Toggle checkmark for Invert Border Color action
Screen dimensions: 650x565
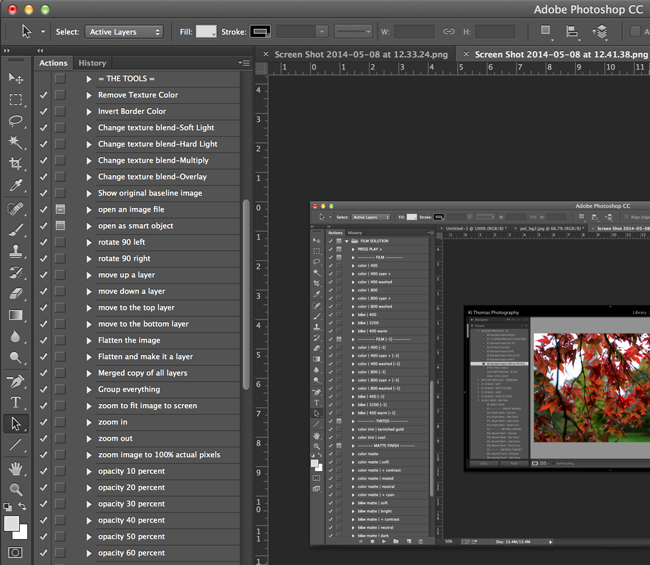click(x=43, y=112)
